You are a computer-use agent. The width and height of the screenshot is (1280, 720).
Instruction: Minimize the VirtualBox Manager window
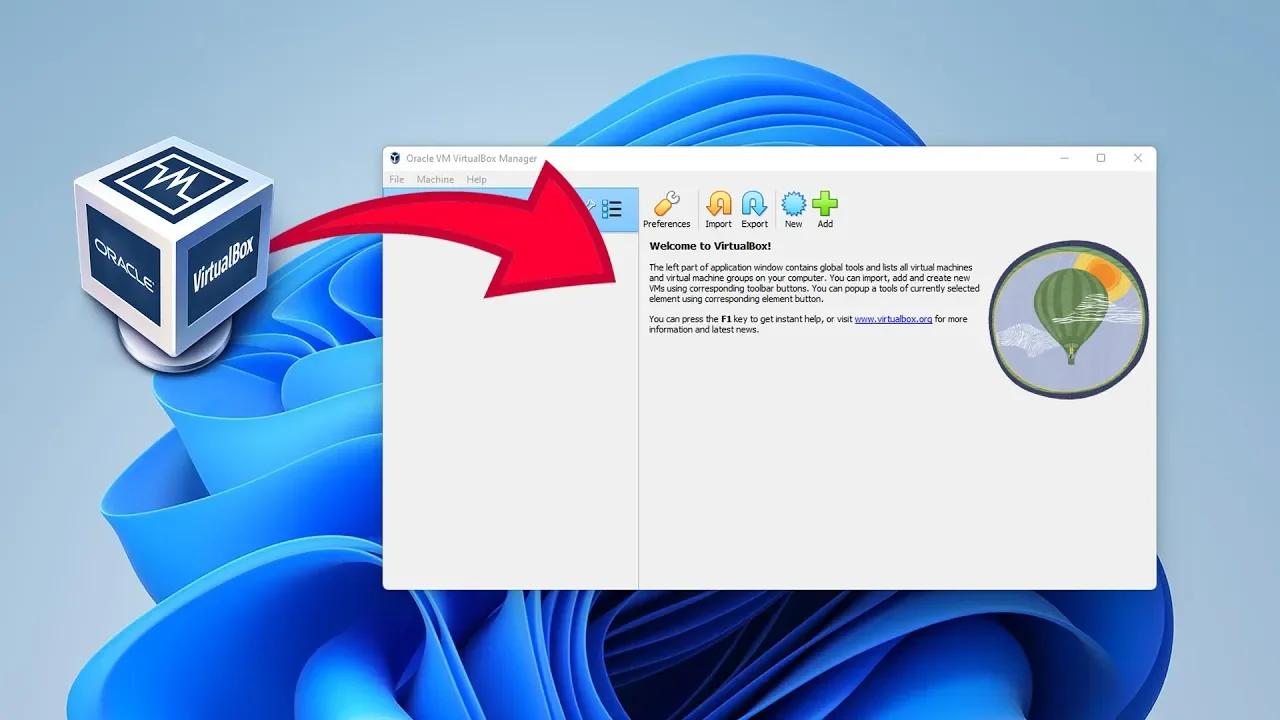[1065, 158]
